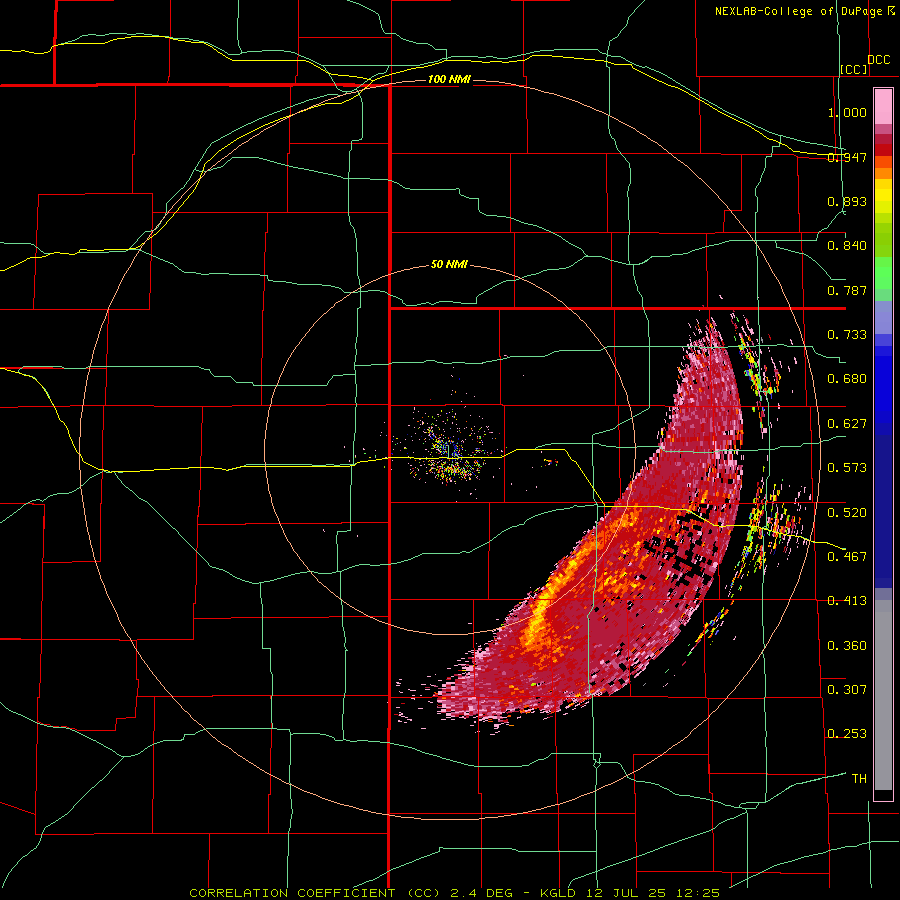Click the KGLD radar site clutter at center
Screen dimensions: 900x900
452,449
